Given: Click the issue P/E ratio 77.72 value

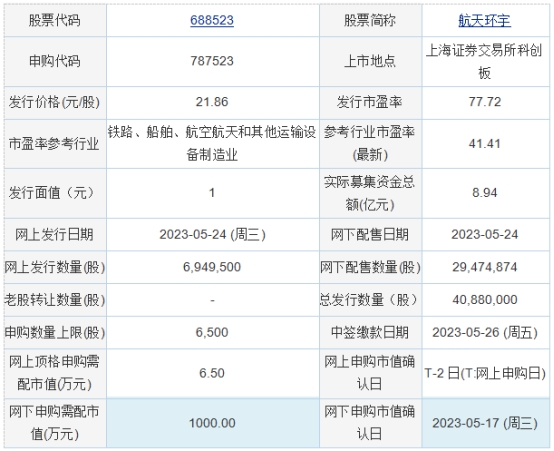Looking at the screenshot, I should tap(485, 102).
